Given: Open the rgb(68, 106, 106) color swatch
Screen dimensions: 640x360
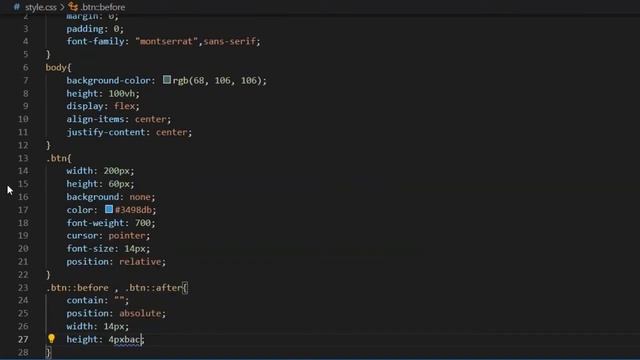Looking at the screenshot, I should [x=167, y=79].
